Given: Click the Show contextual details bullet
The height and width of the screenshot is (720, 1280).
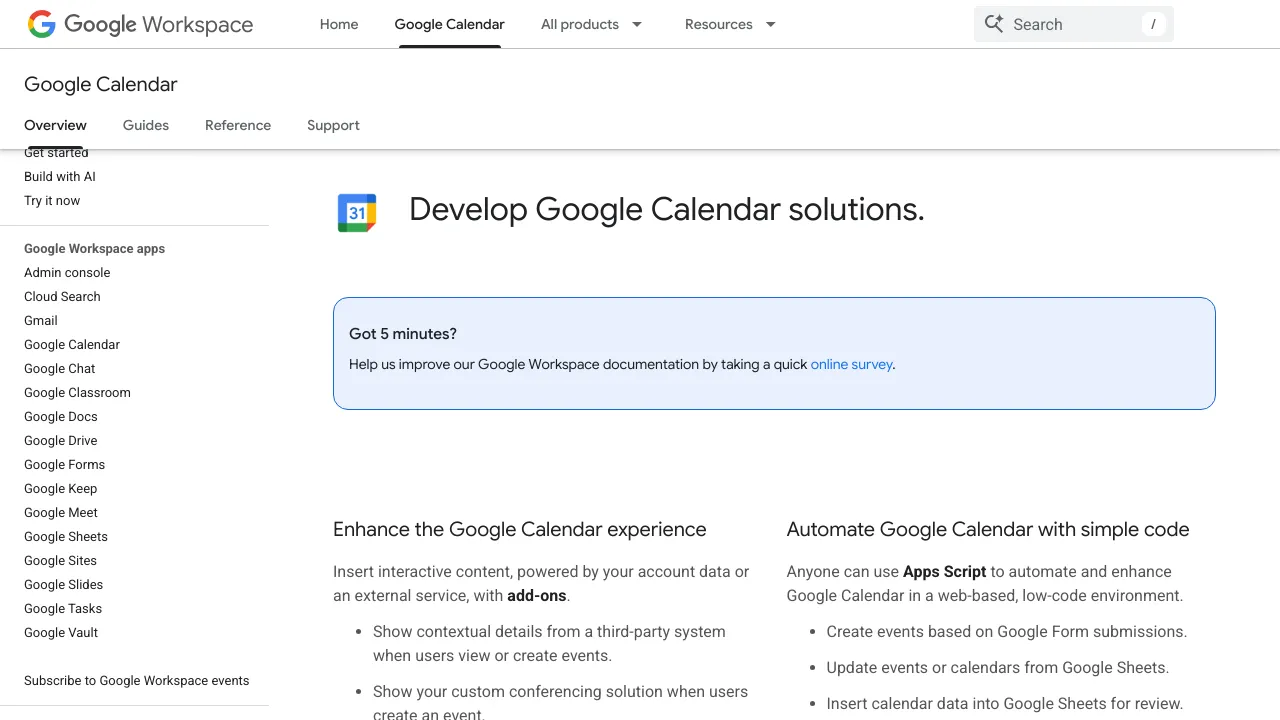Looking at the screenshot, I should point(549,643).
